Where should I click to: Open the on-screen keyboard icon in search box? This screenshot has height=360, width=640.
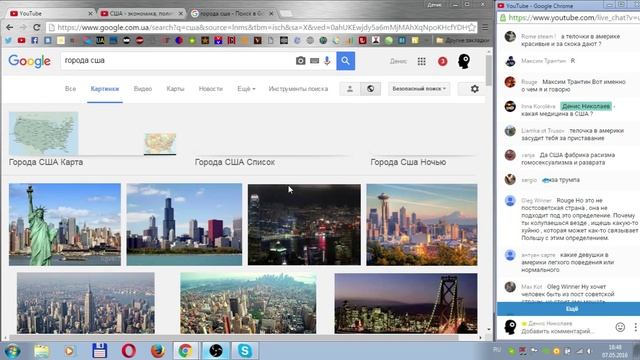pyautogui.click(x=314, y=61)
